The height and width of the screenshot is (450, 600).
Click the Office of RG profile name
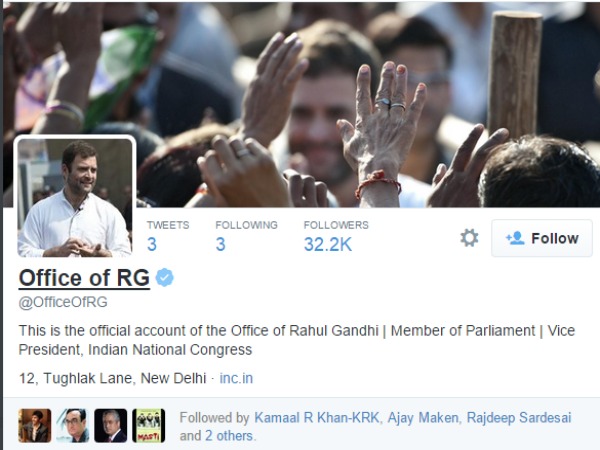click(x=84, y=277)
